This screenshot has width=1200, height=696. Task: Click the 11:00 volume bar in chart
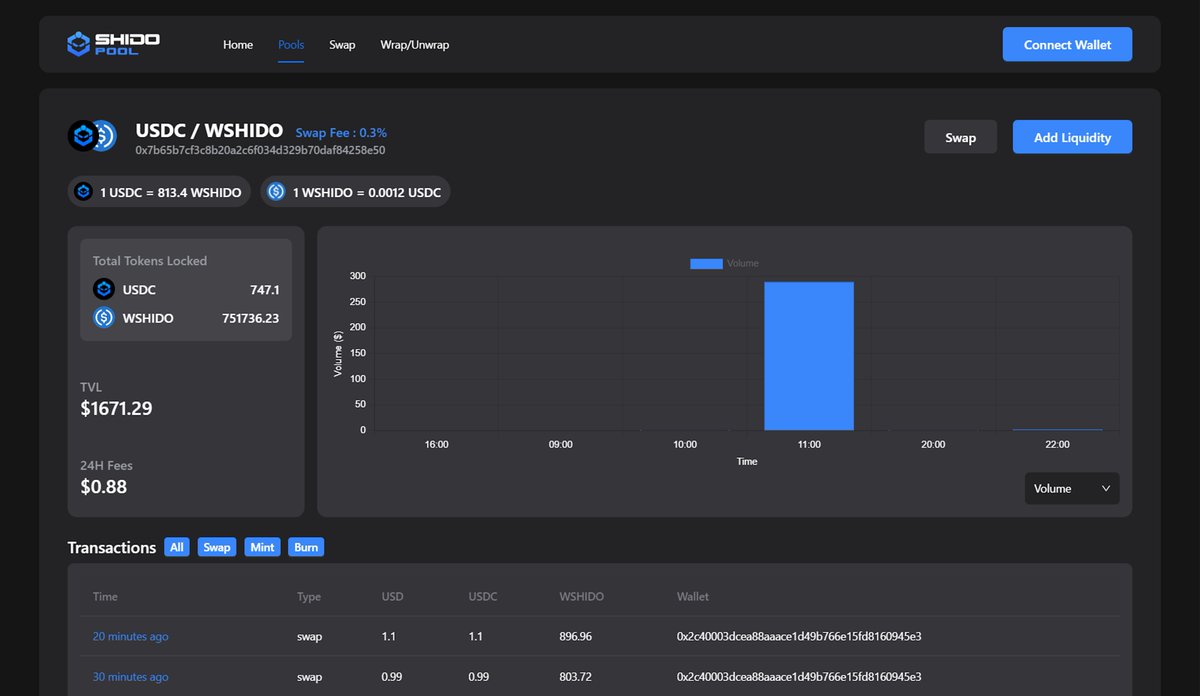click(809, 356)
